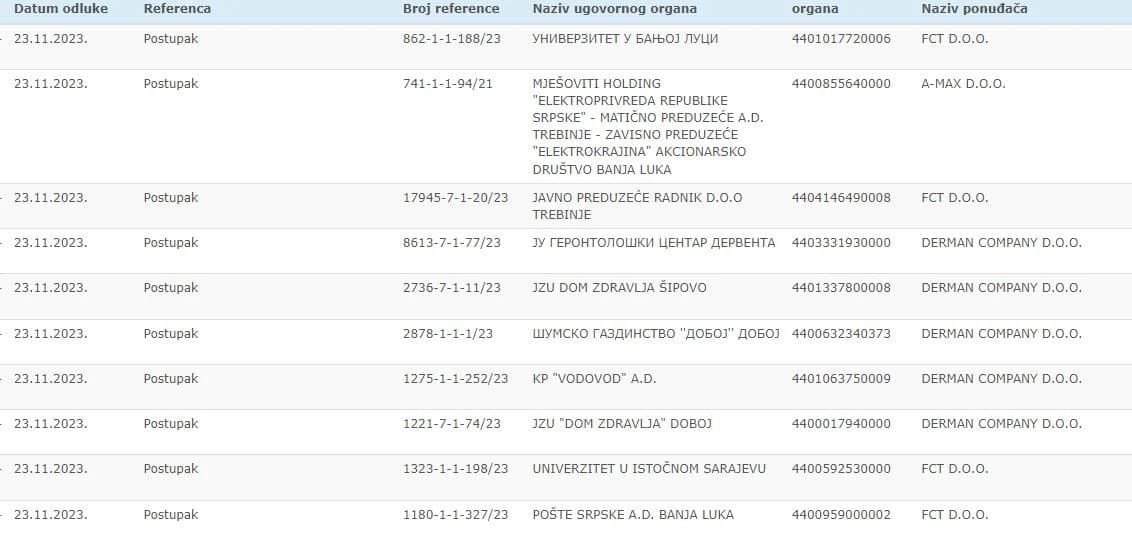
Task: Select reference number 862-1-1-188/23
Action: click(451, 39)
